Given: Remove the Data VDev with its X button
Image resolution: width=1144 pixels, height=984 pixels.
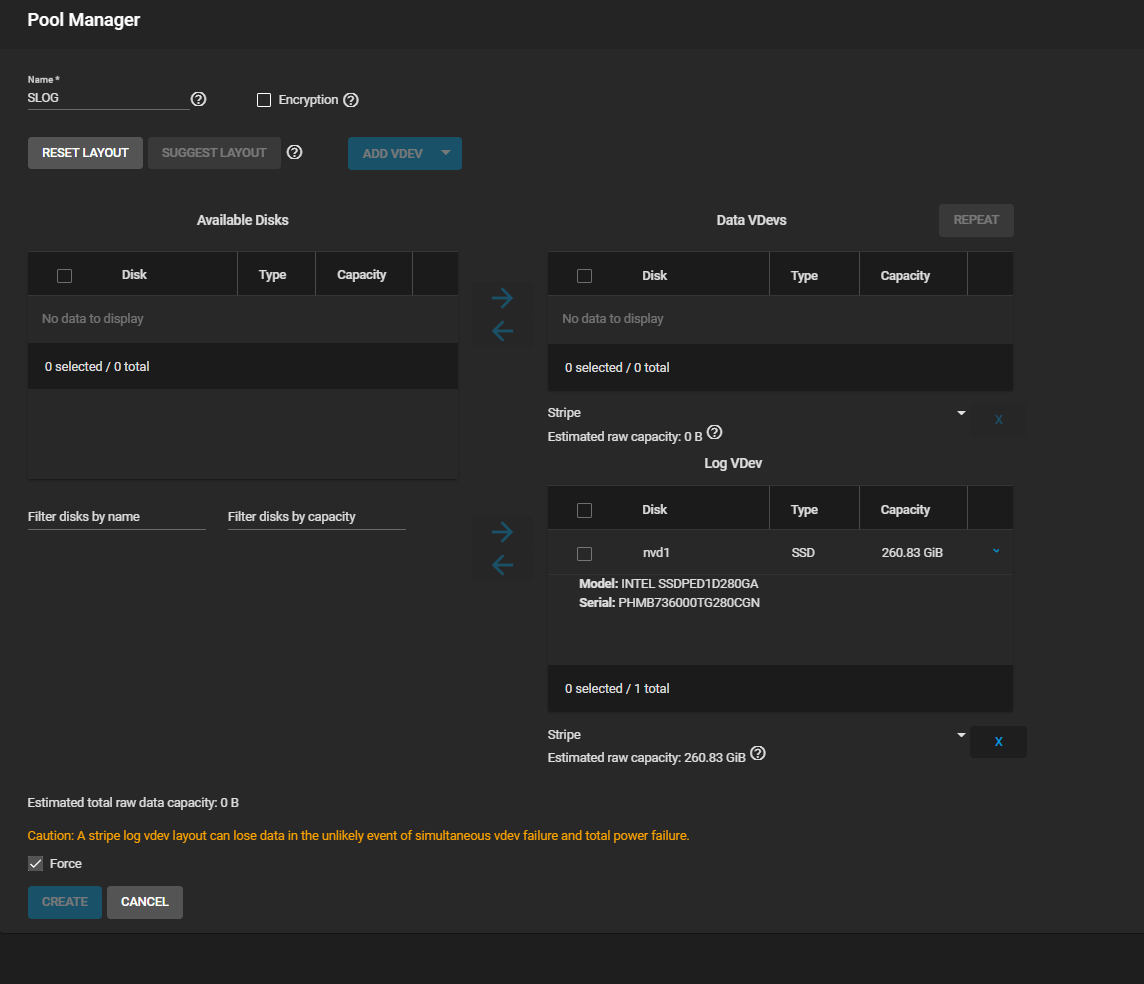Looking at the screenshot, I should [x=998, y=420].
